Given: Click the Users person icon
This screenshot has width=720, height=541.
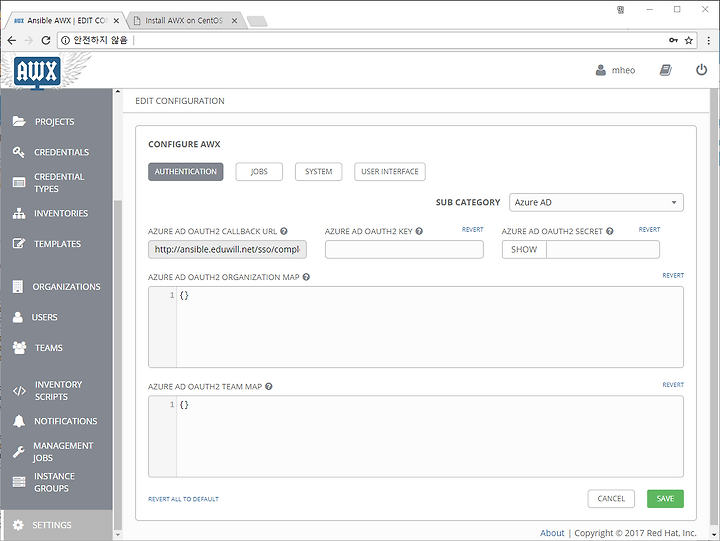Looking at the screenshot, I should (18, 317).
